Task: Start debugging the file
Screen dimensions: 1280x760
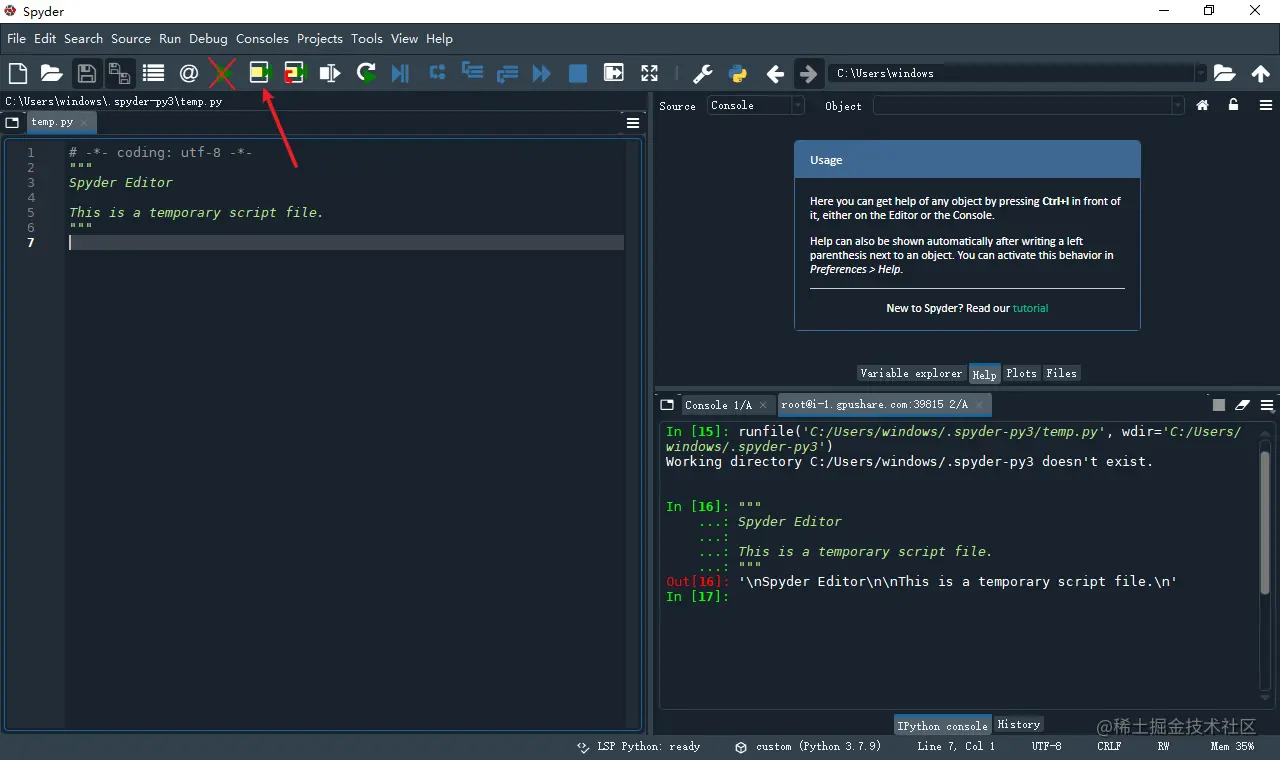Action: pos(400,73)
